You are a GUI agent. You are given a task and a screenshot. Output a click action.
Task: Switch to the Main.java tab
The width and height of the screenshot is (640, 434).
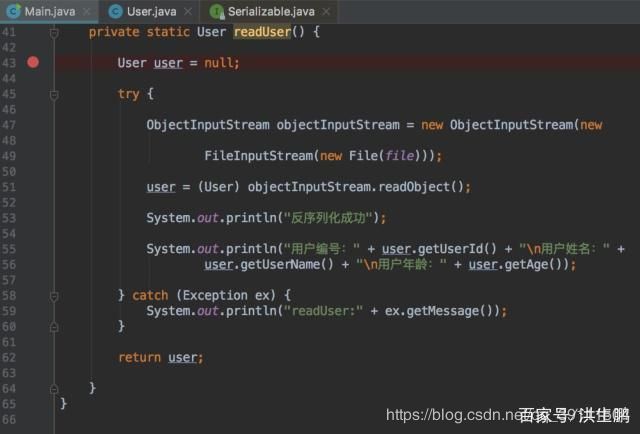49,11
